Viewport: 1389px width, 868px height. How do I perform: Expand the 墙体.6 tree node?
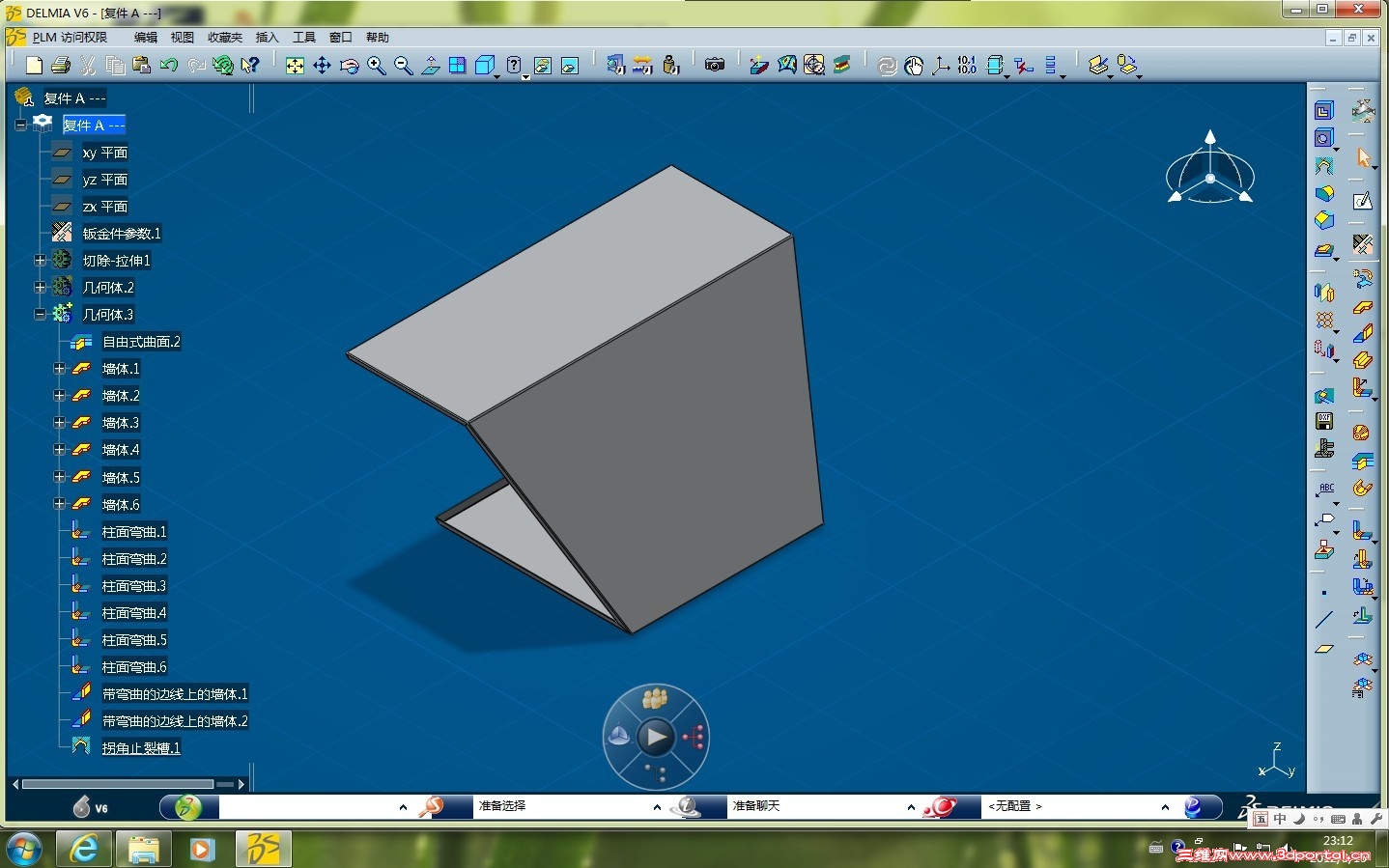click(x=59, y=504)
